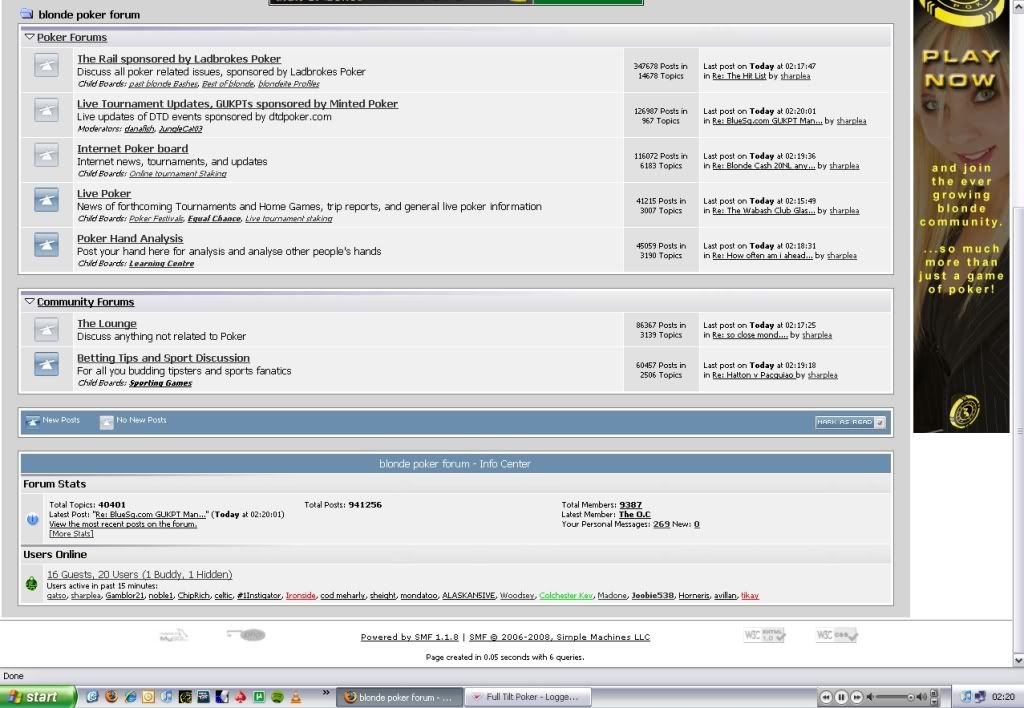This screenshot has height=708, width=1024.
Task: Collapse the Poker Forums category
Action: pyautogui.click(x=29, y=37)
